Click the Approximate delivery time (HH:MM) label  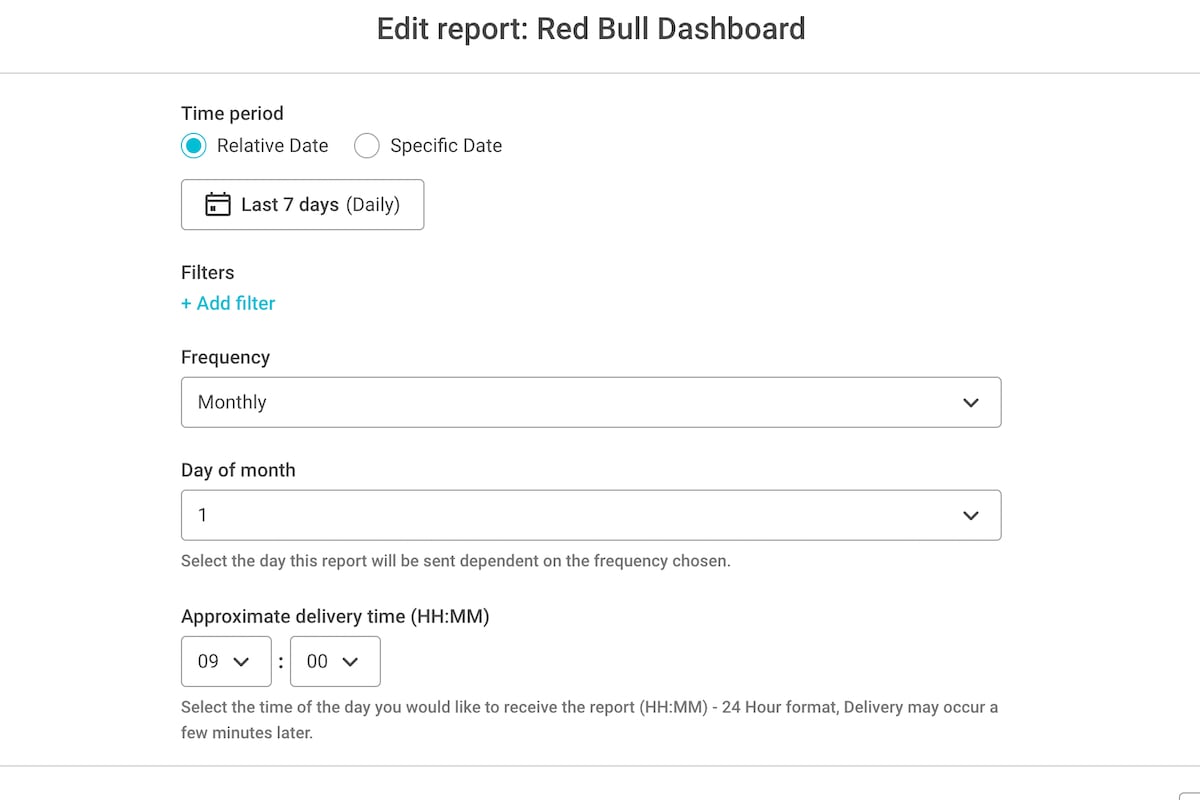[335, 617]
